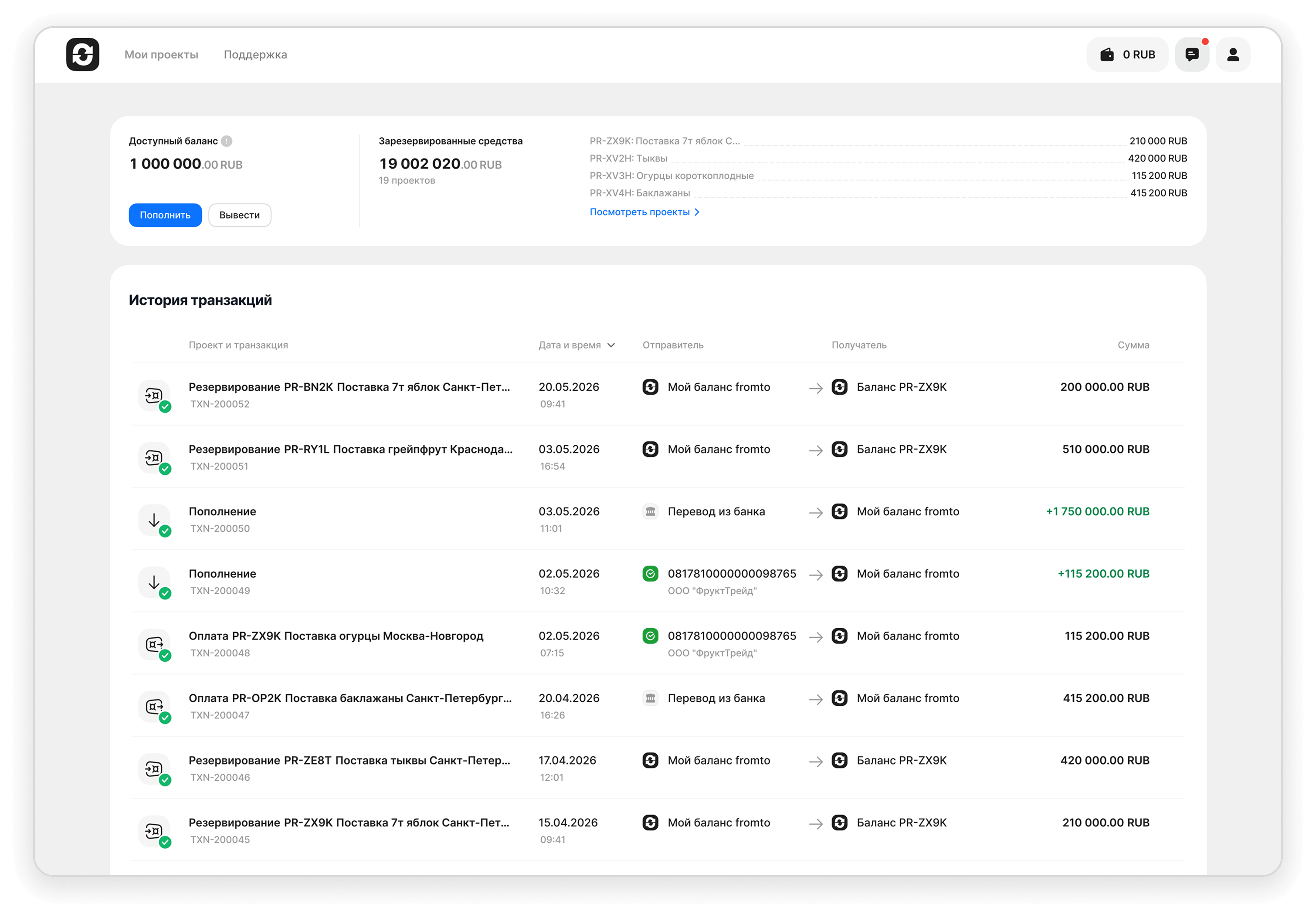Click the Сумма column header
The image size is (1316, 917).
click(1133, 345)
